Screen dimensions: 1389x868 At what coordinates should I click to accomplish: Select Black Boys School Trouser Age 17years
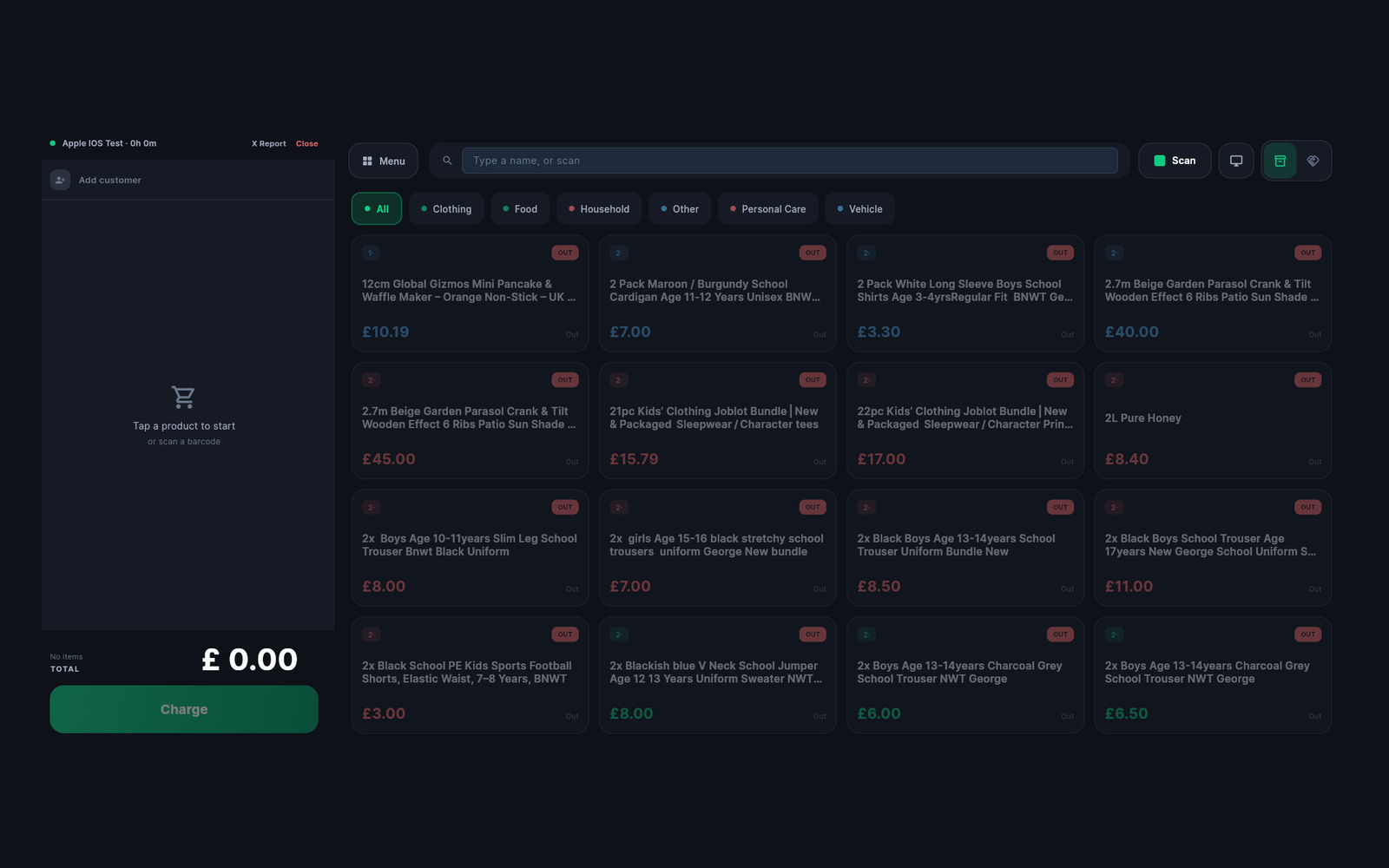(x=1213, y=548)
